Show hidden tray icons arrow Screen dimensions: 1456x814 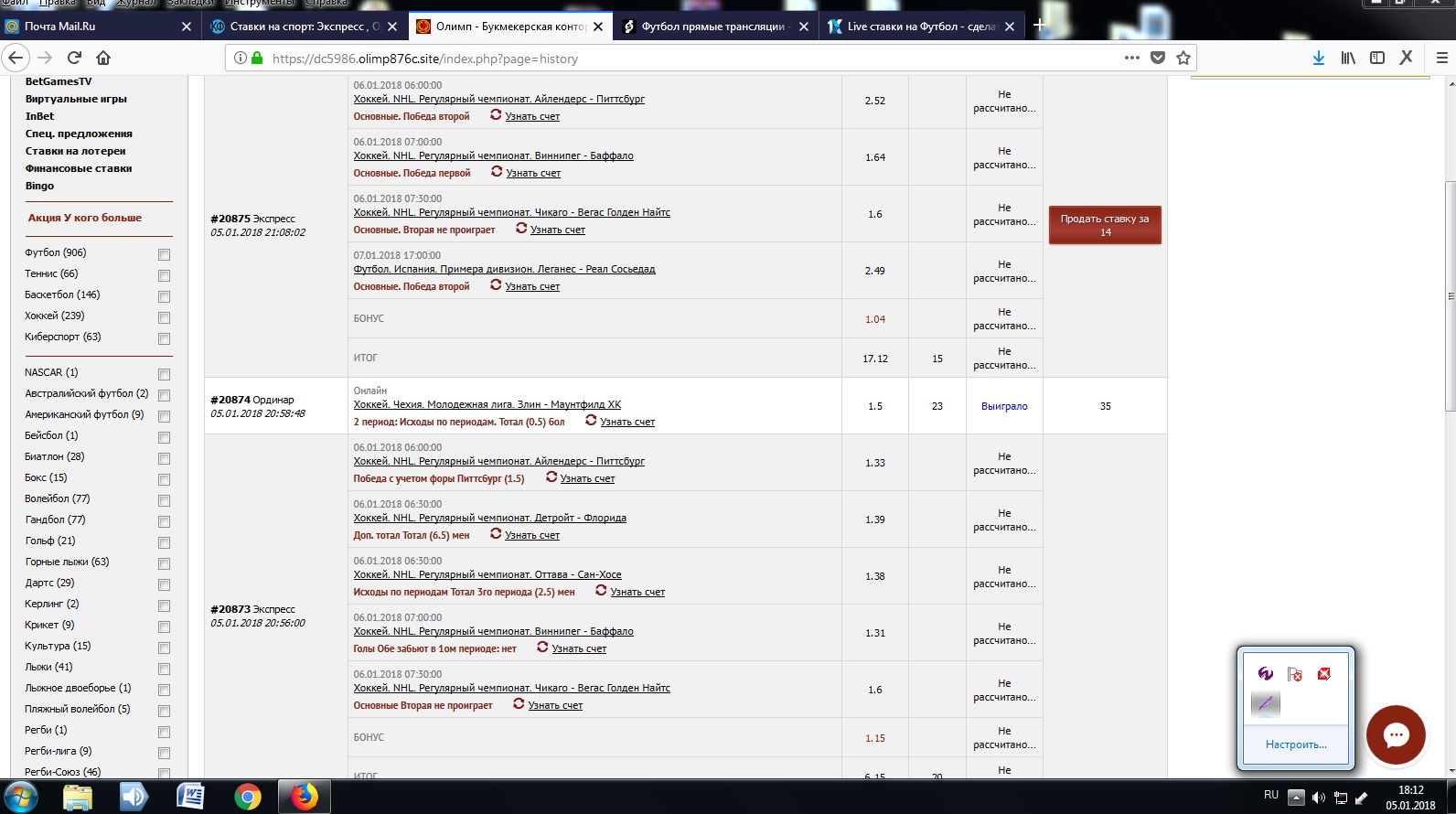coord(1296,798)
